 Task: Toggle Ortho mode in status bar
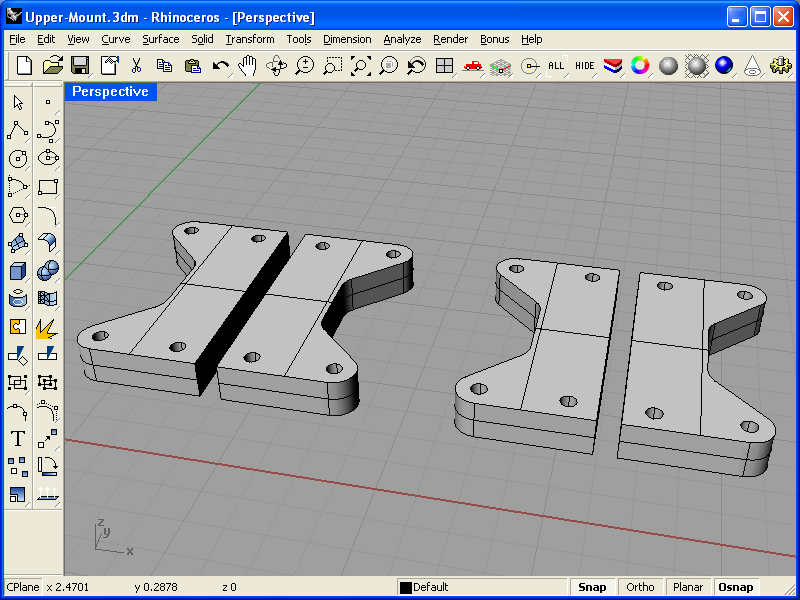click(640, 587)
